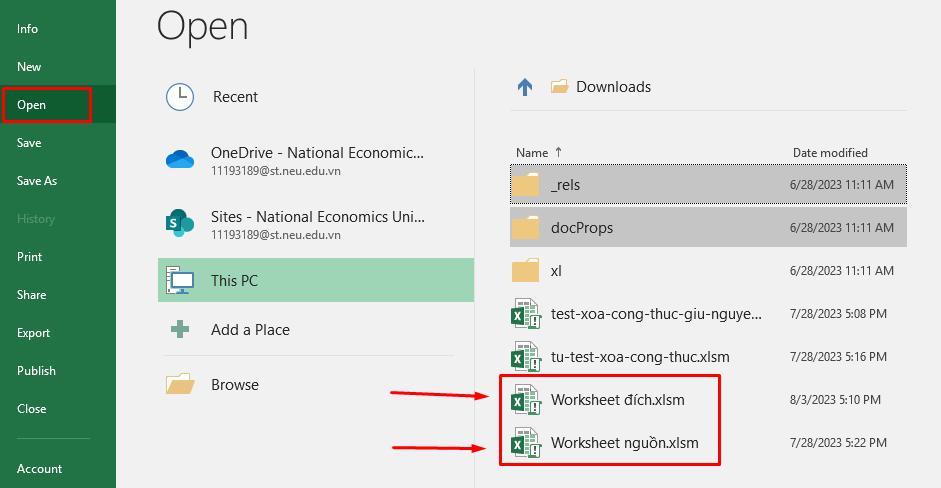941x488 pixels.
Task: Click the Add a Place plus icon
Action: 180,329
